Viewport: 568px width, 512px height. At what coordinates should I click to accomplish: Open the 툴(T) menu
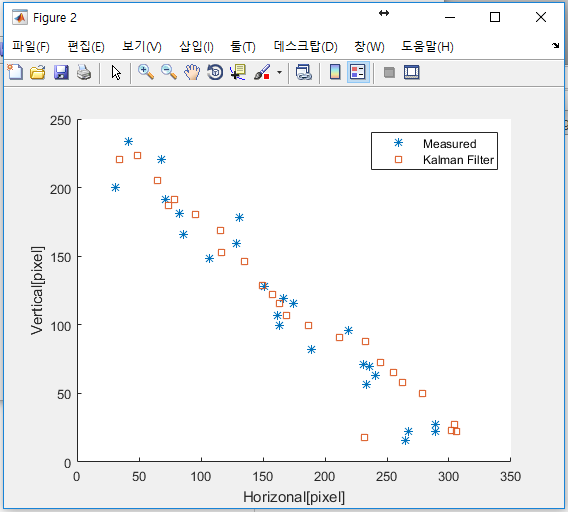[x=243, y=46]
